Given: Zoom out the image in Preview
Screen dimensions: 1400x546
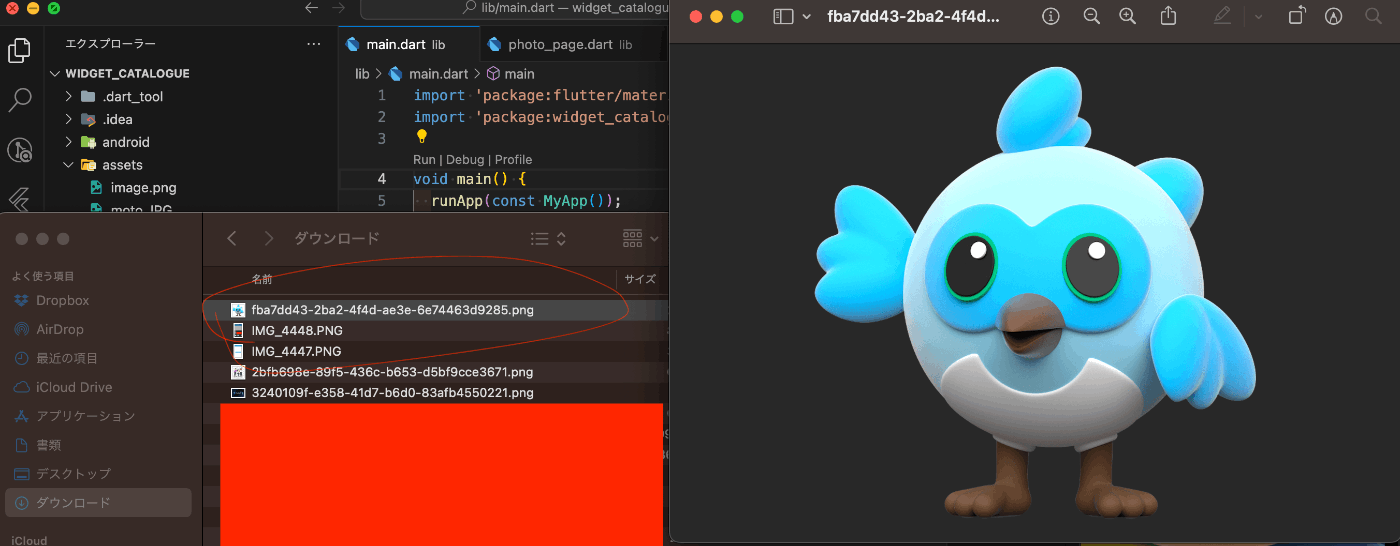Looking at the screenshot, I should point(1091,16).
